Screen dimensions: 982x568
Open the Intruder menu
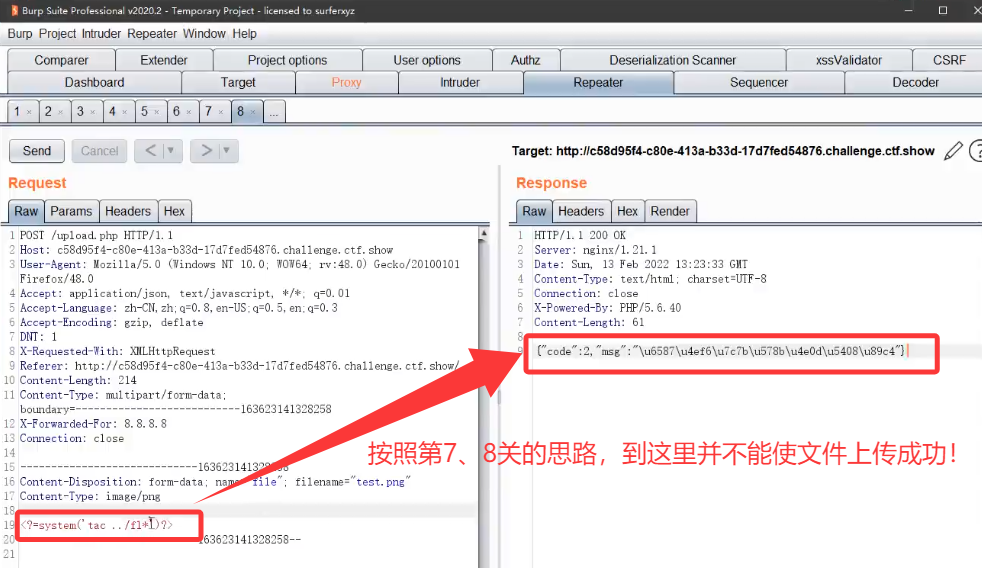click(x=101, y=34)
